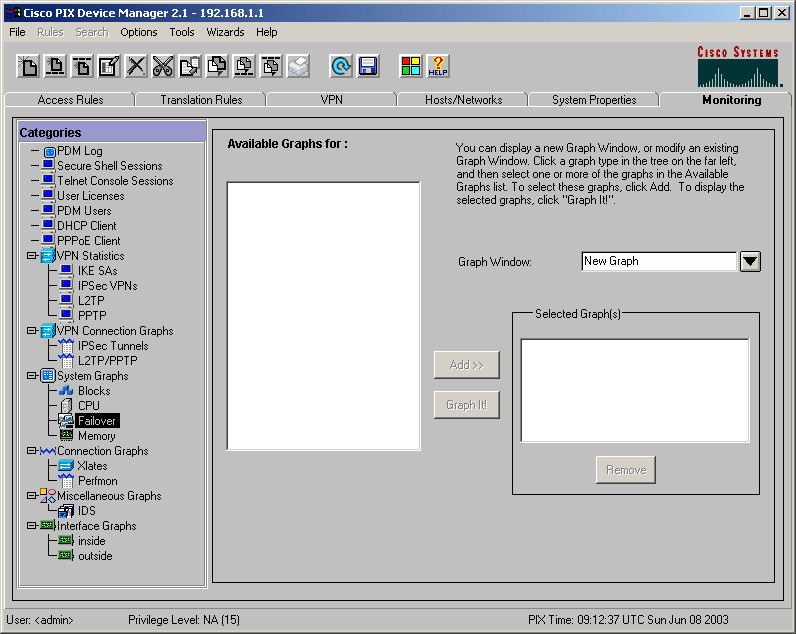
Task: Open the Help menu
Action: (267, 32)
